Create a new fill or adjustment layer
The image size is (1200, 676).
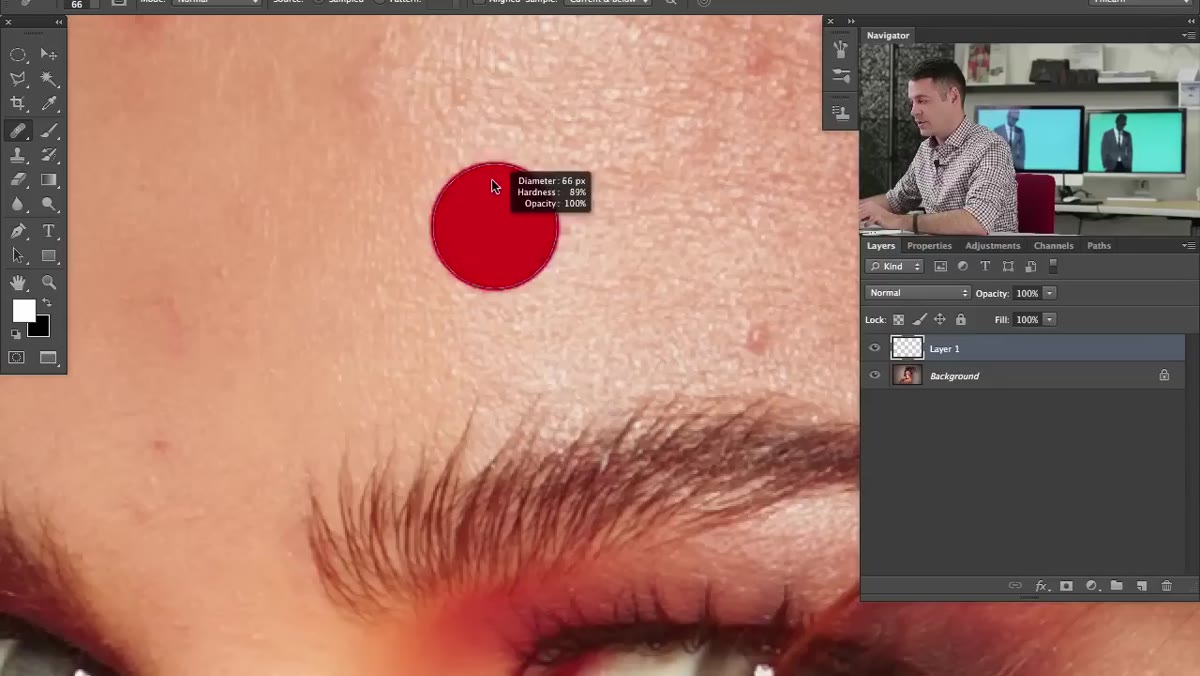tap(1091, 586)
